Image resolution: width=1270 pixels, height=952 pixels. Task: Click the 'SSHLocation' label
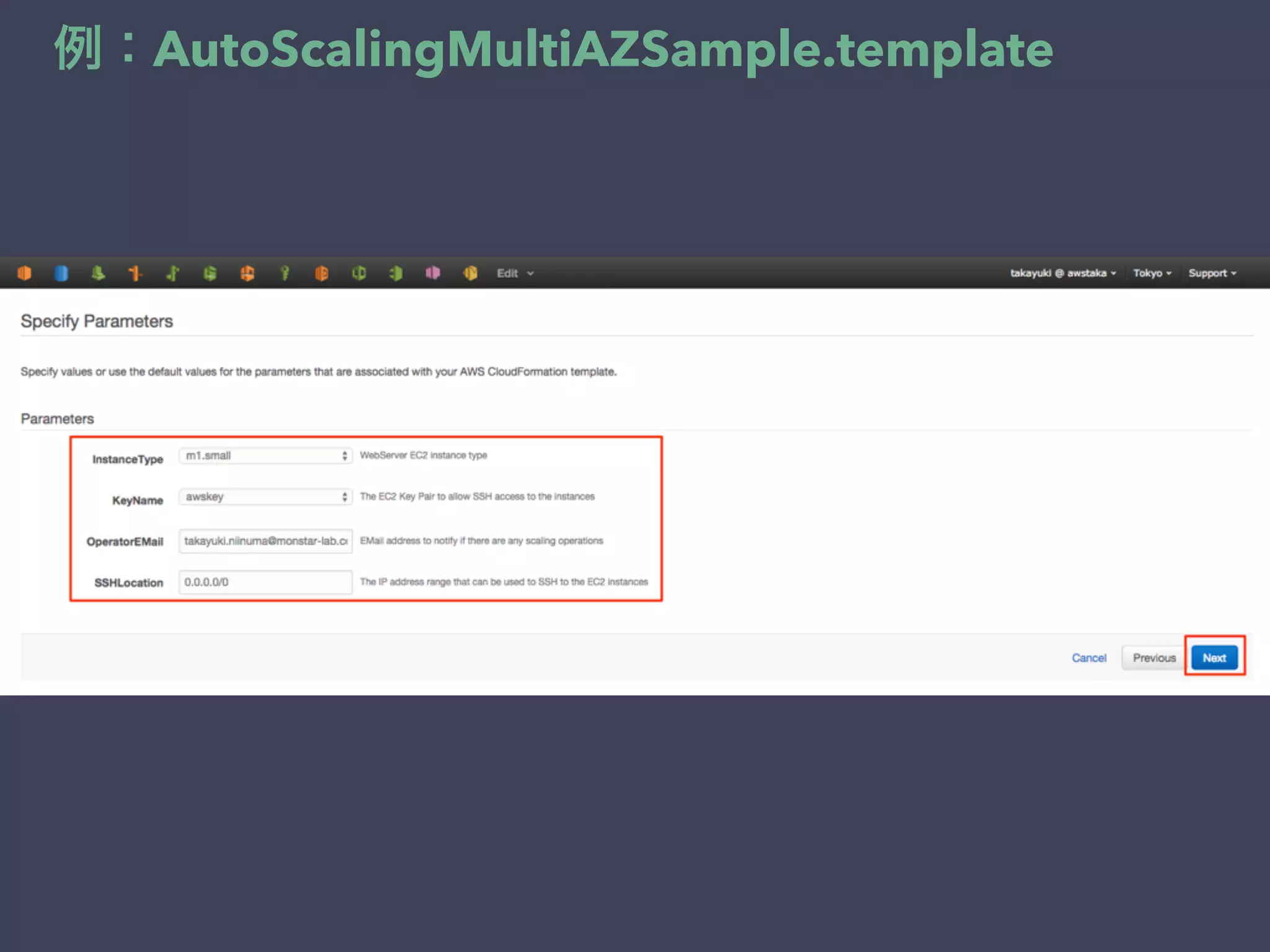[x=129, y=583]
